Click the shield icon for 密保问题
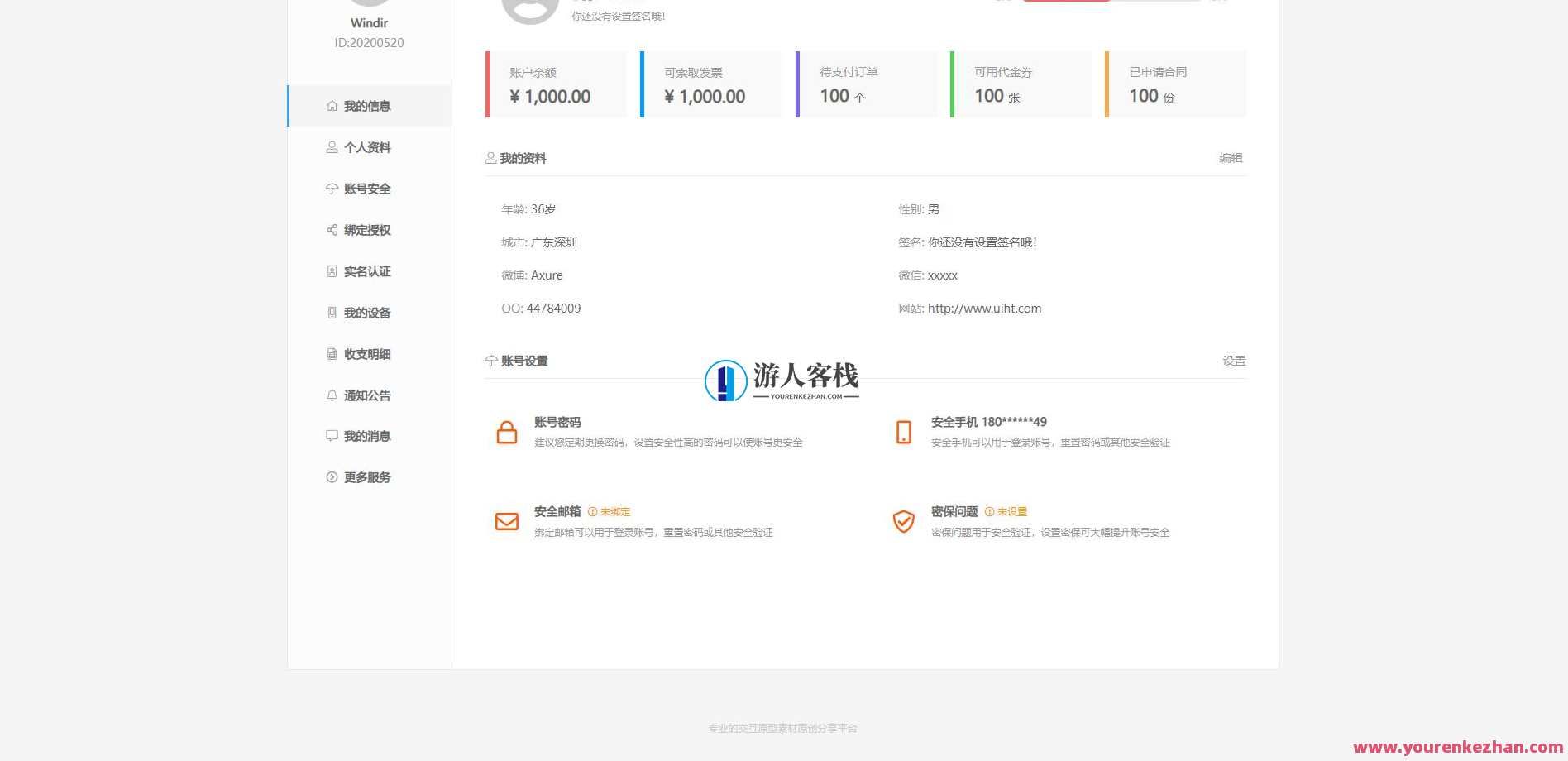 coord(904,521)
